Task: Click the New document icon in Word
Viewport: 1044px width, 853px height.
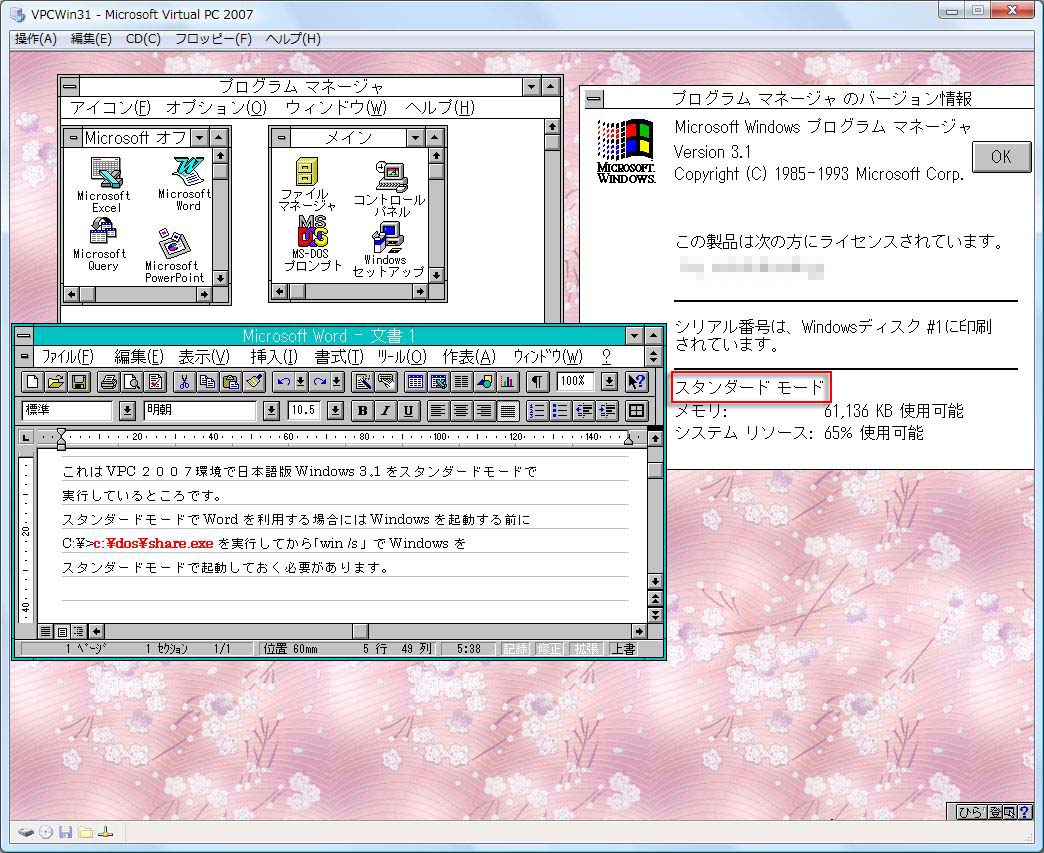Action: click(x=32, y=382)
